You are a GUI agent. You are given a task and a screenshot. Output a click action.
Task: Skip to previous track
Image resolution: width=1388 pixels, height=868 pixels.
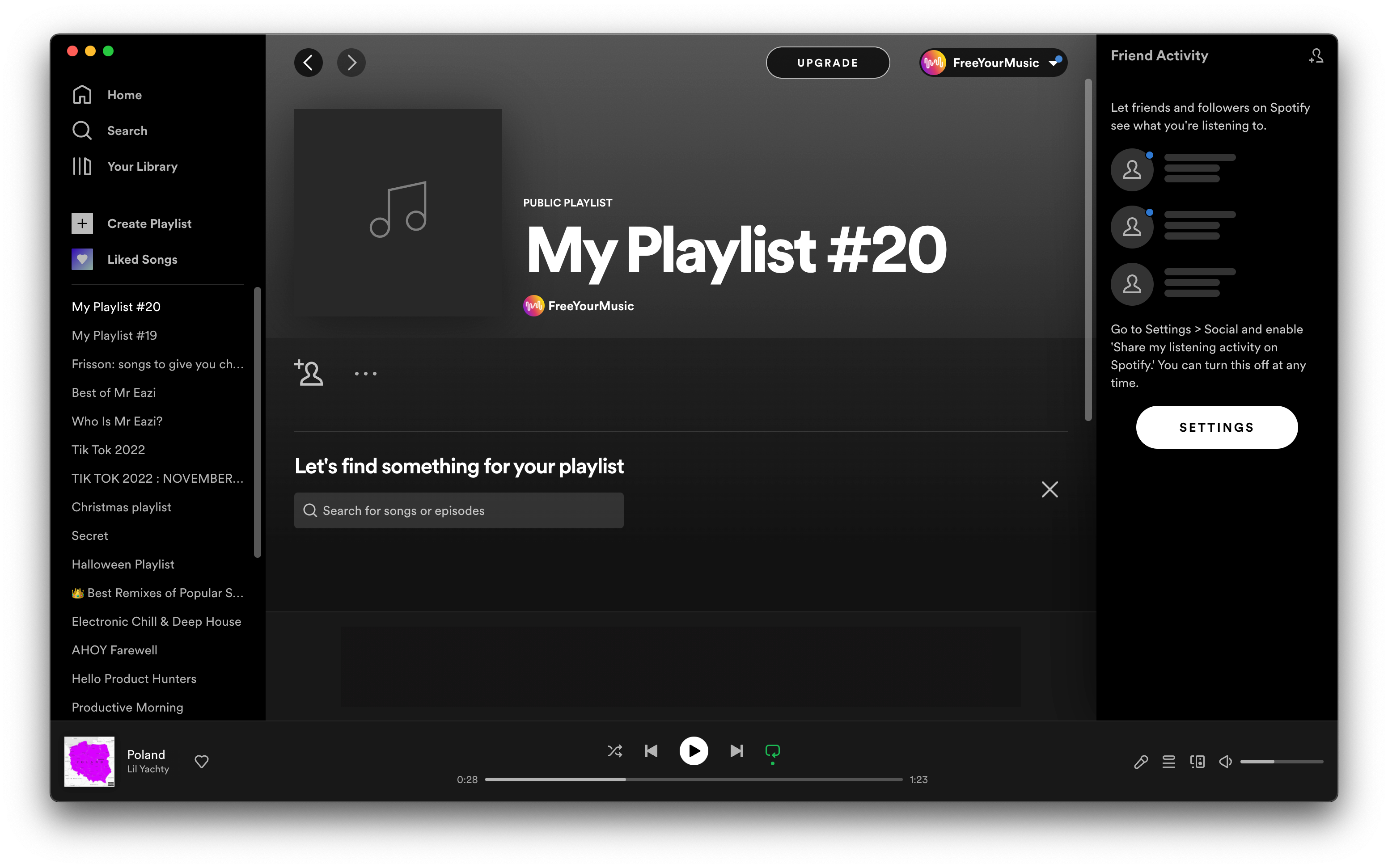651,751
